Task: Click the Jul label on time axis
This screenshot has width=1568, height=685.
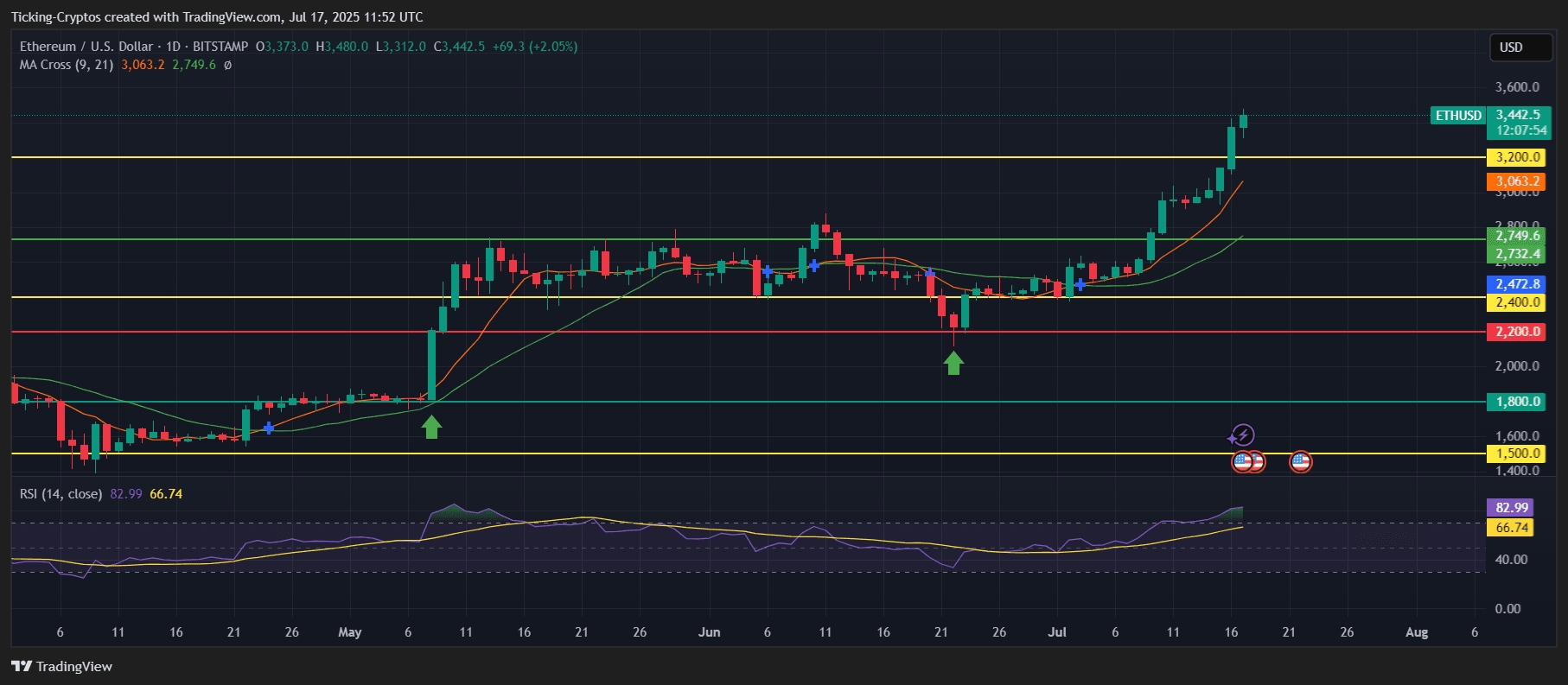Action: pos(1057,632)
